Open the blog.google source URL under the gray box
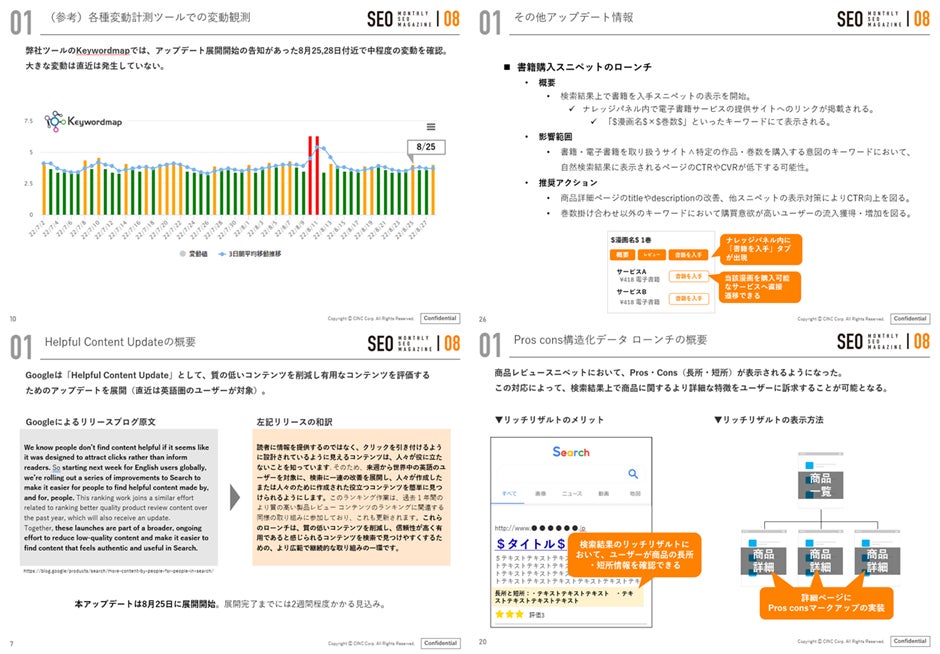 pyautogui.click(x=118, y=571)
